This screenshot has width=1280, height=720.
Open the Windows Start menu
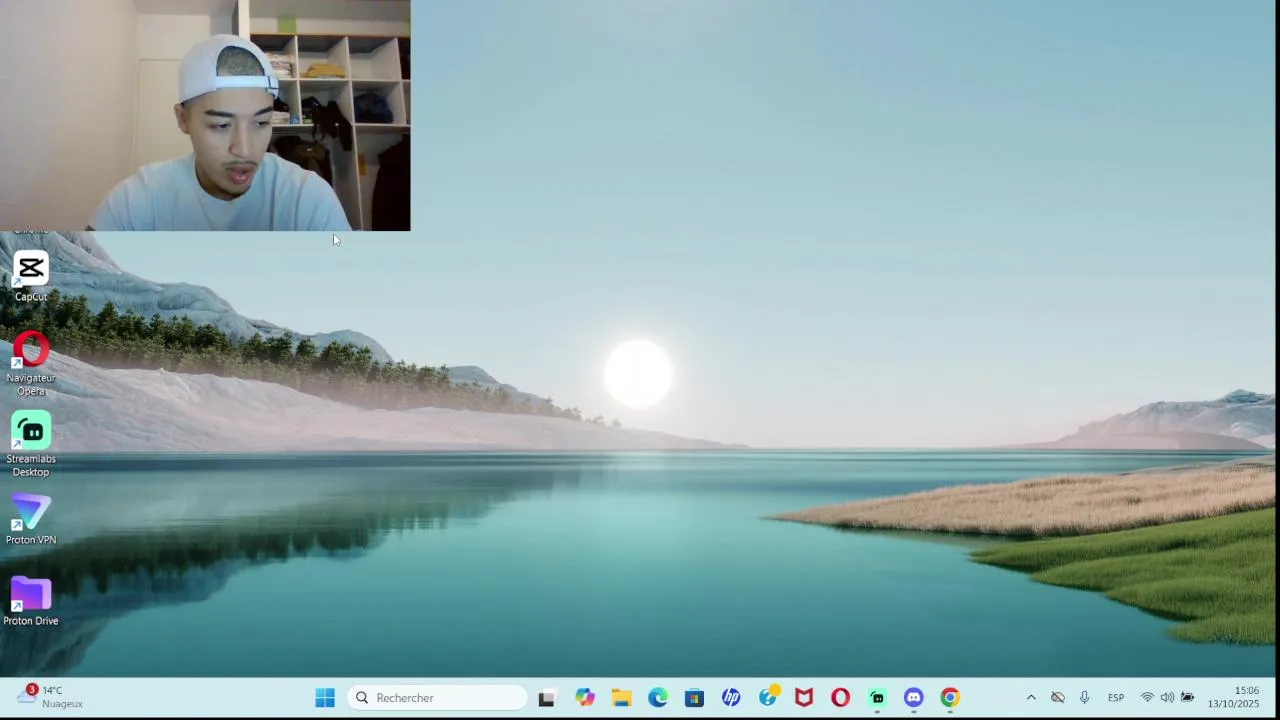click(x=325, y=698)
